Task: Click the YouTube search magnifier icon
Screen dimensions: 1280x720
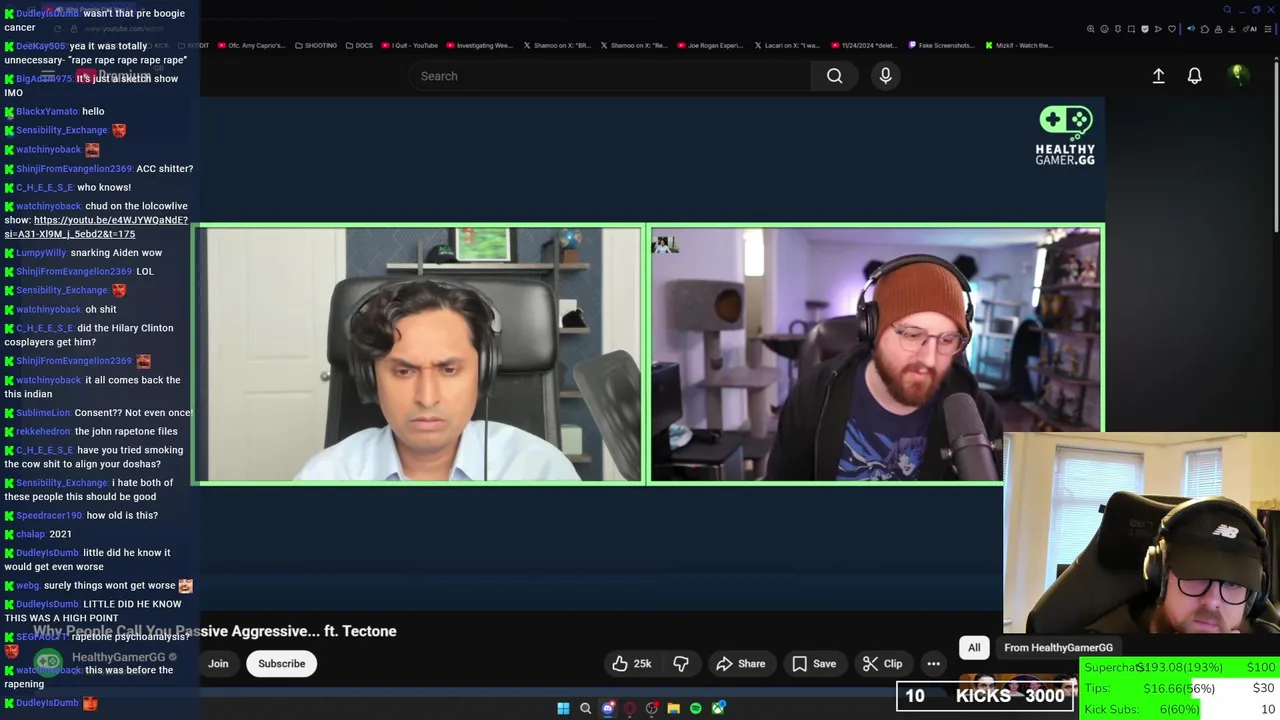Action: point(834,76)
